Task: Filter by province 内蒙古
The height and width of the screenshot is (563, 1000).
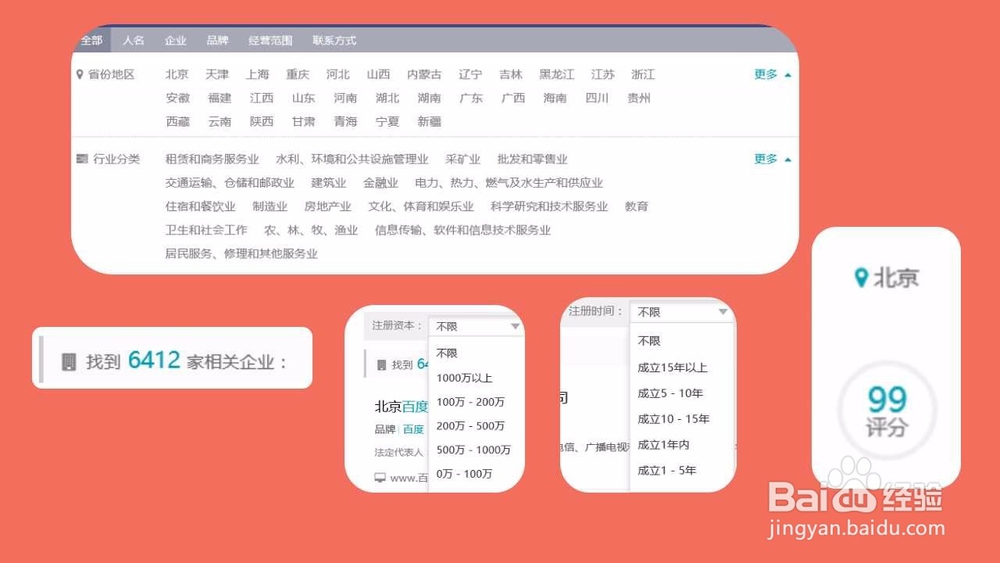Action: pyautogui.click(x=424, y=75)
